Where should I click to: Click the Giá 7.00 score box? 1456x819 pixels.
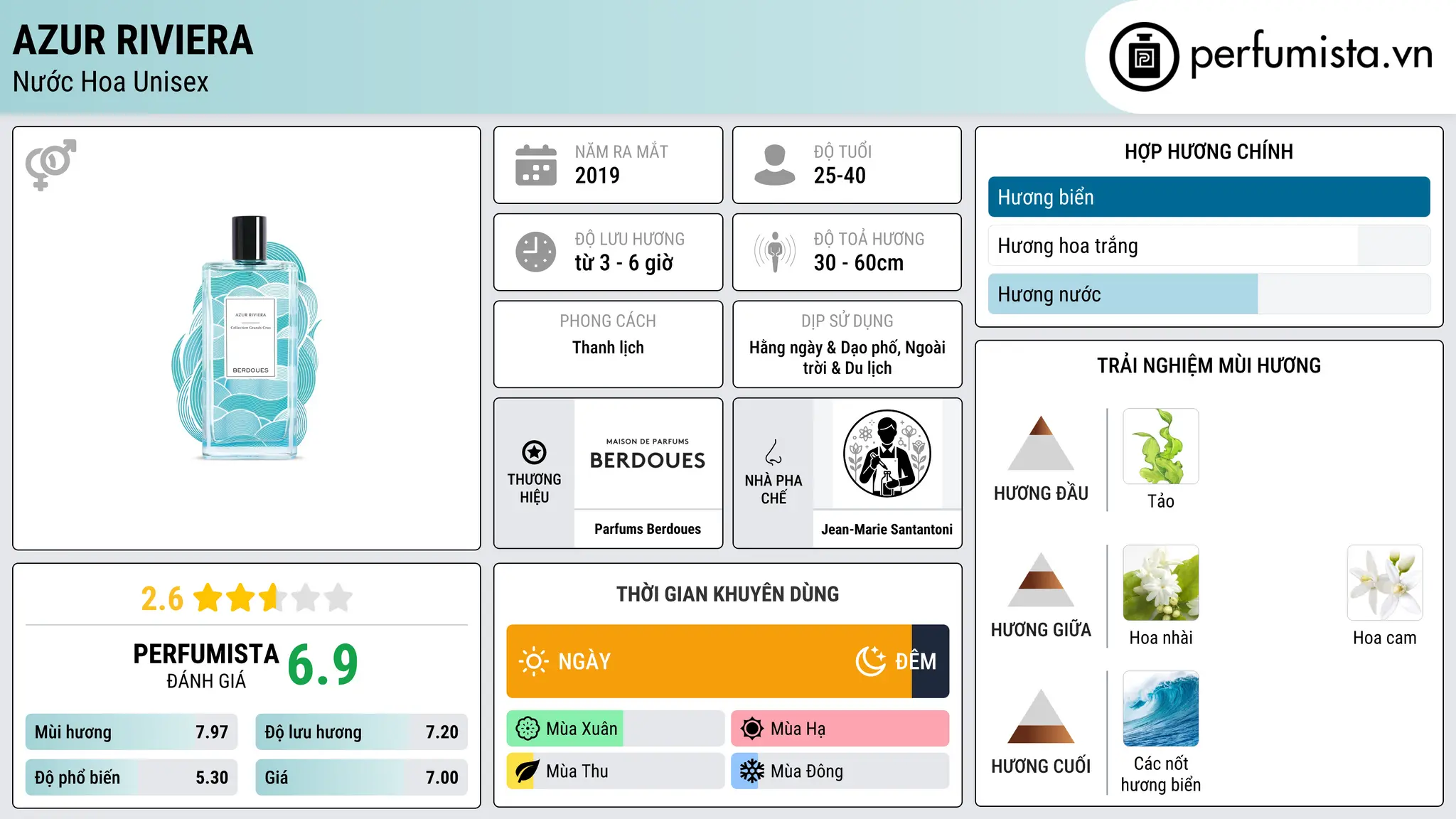[x=361, y=777]
